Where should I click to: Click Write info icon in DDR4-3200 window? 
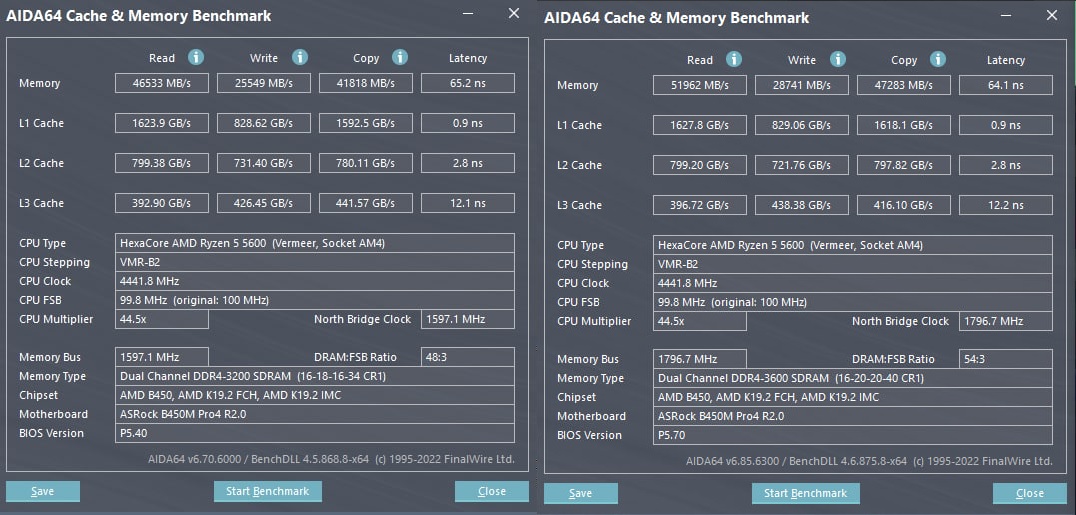coord(300,58)
